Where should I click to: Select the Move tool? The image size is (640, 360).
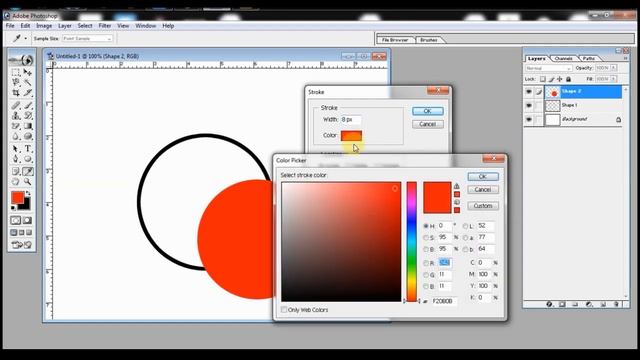pyautogui.click(x=27, y=73)
